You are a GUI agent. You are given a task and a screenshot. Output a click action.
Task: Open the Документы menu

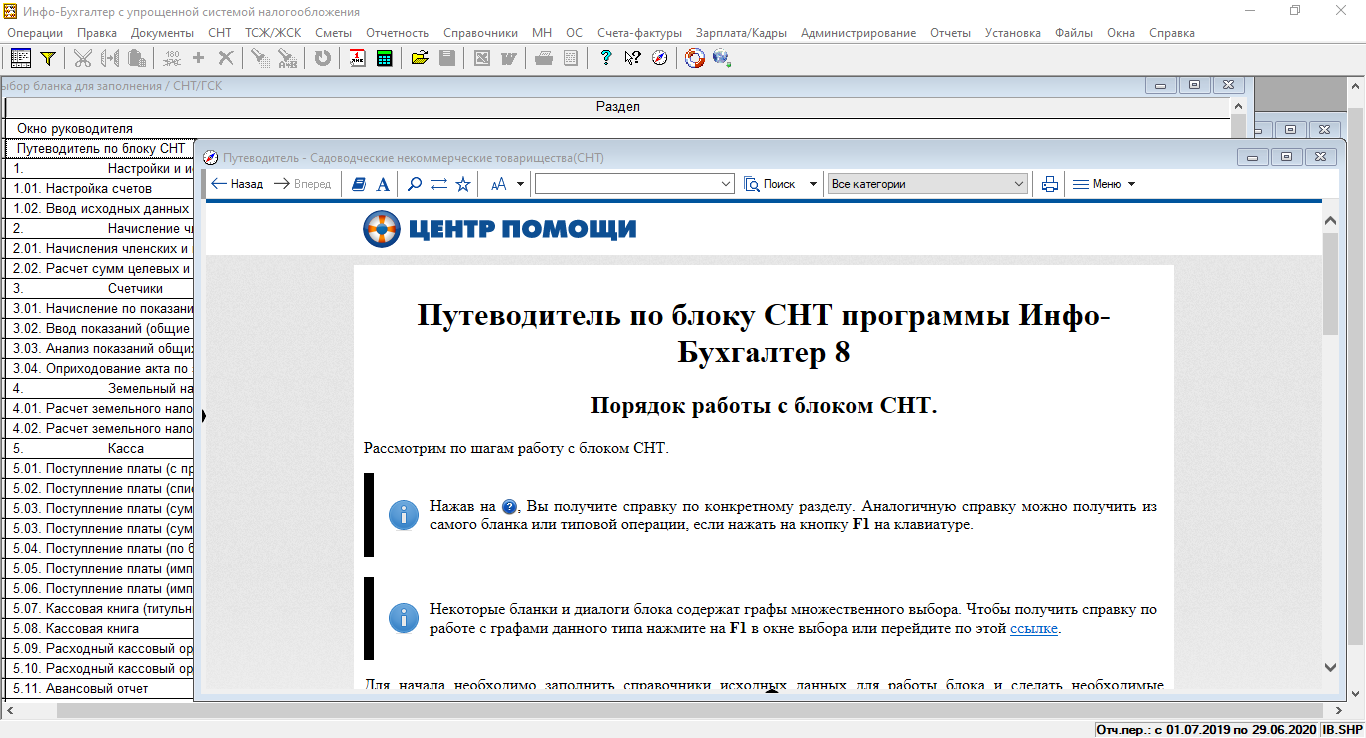162,33
